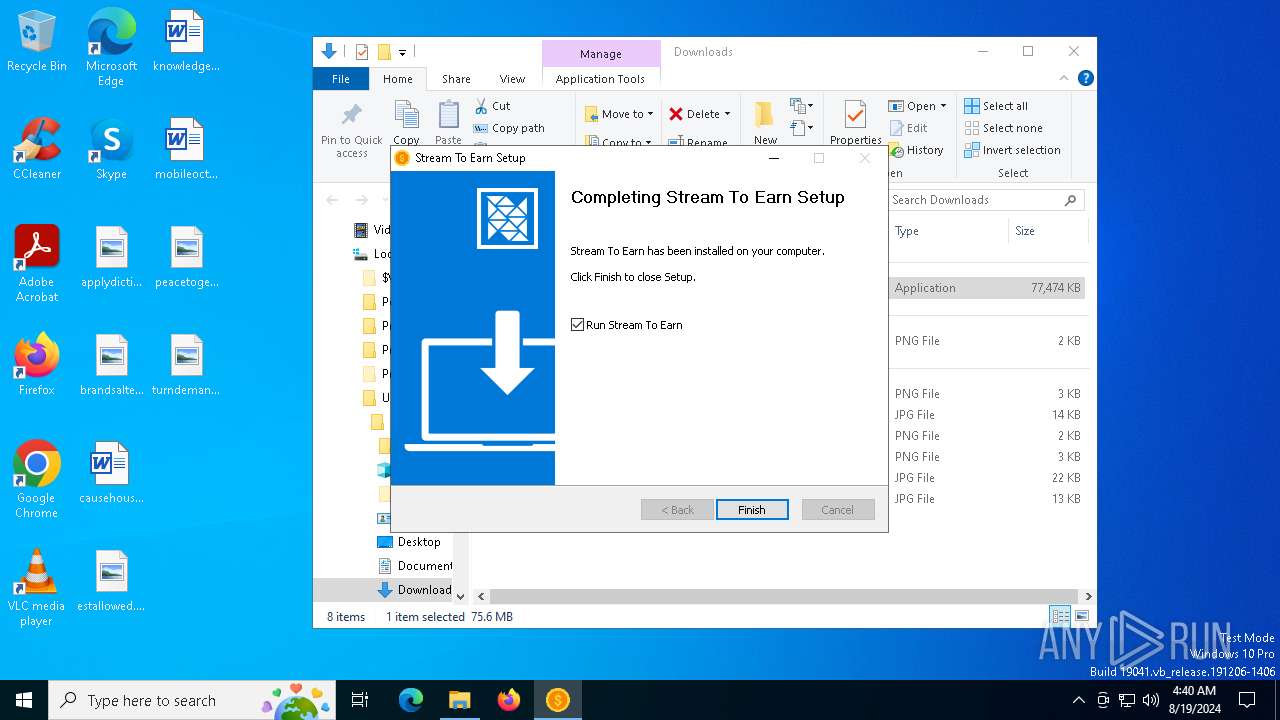Screen dimensions: 1280x720
Task: Select the brandsalte image file on desktop
Action: click(x=111, y=365)
